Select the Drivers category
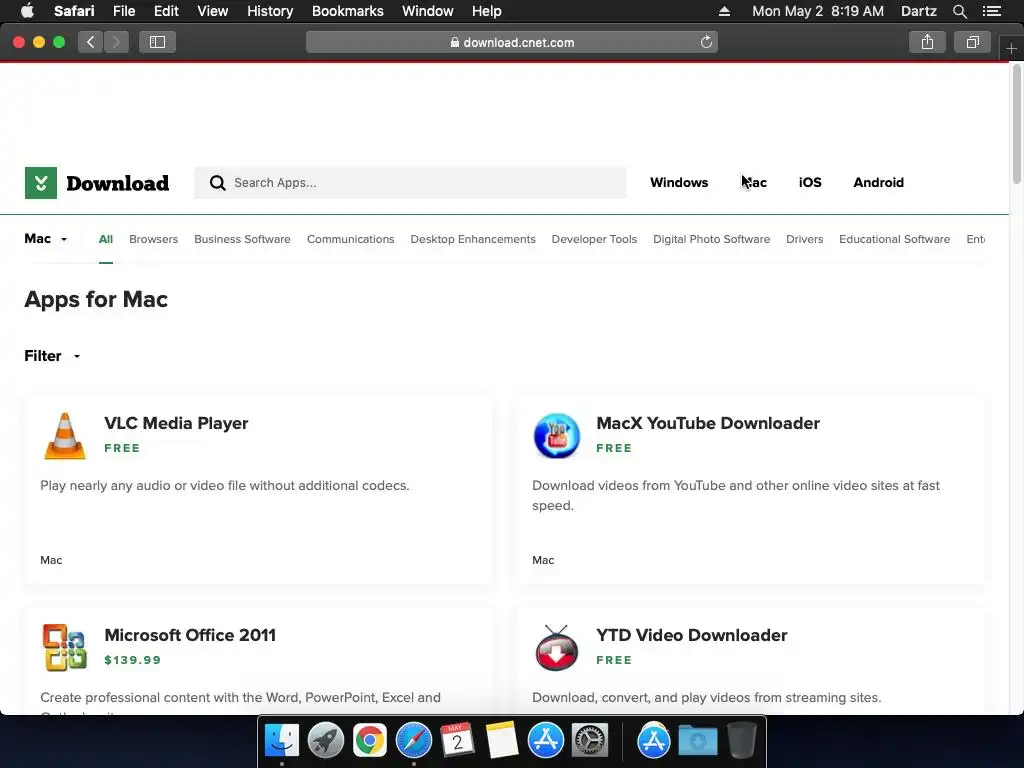The height and width of the screenshot is (768, 1024). tap(805, 240)
